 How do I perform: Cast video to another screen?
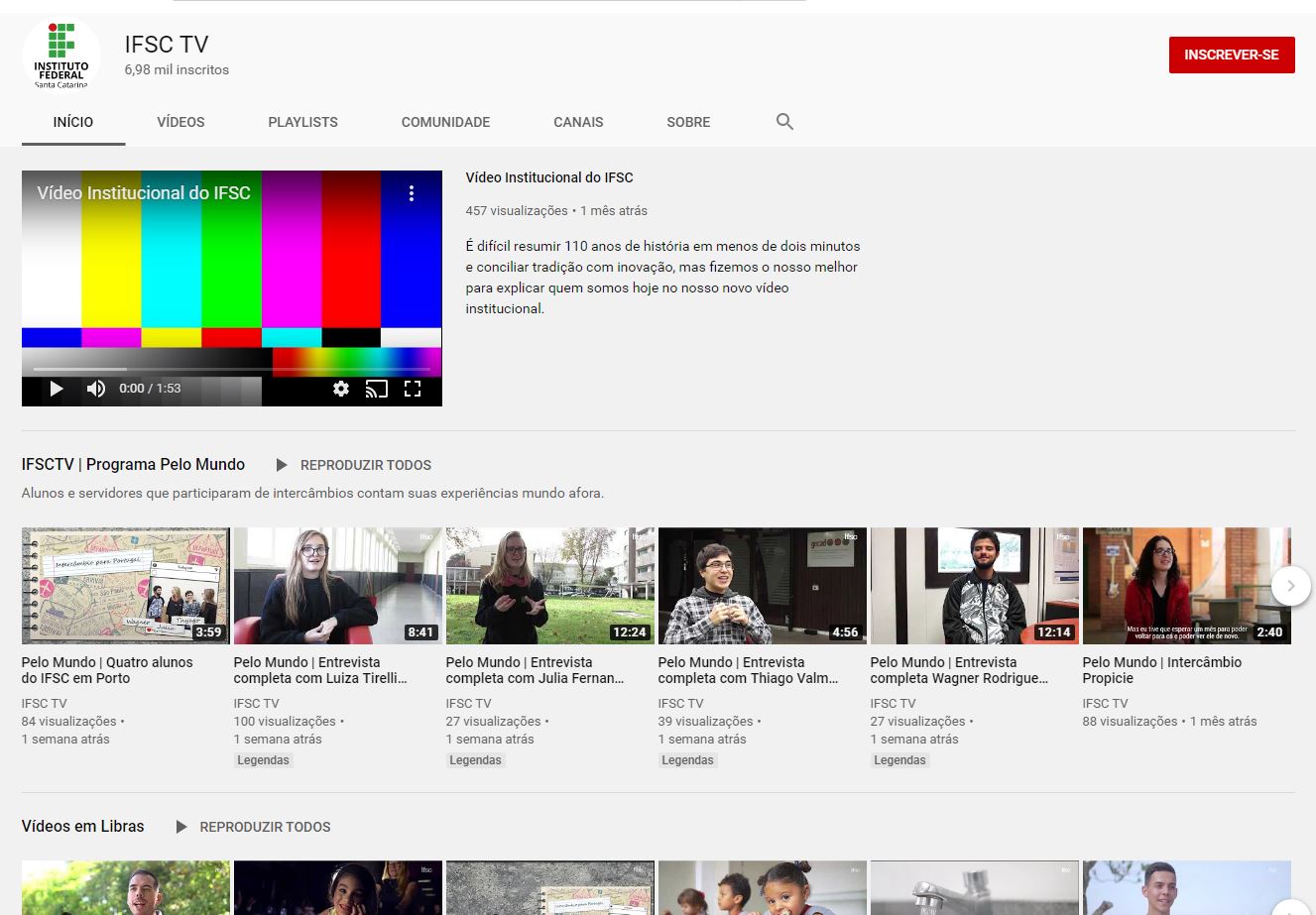pos(377,389)
